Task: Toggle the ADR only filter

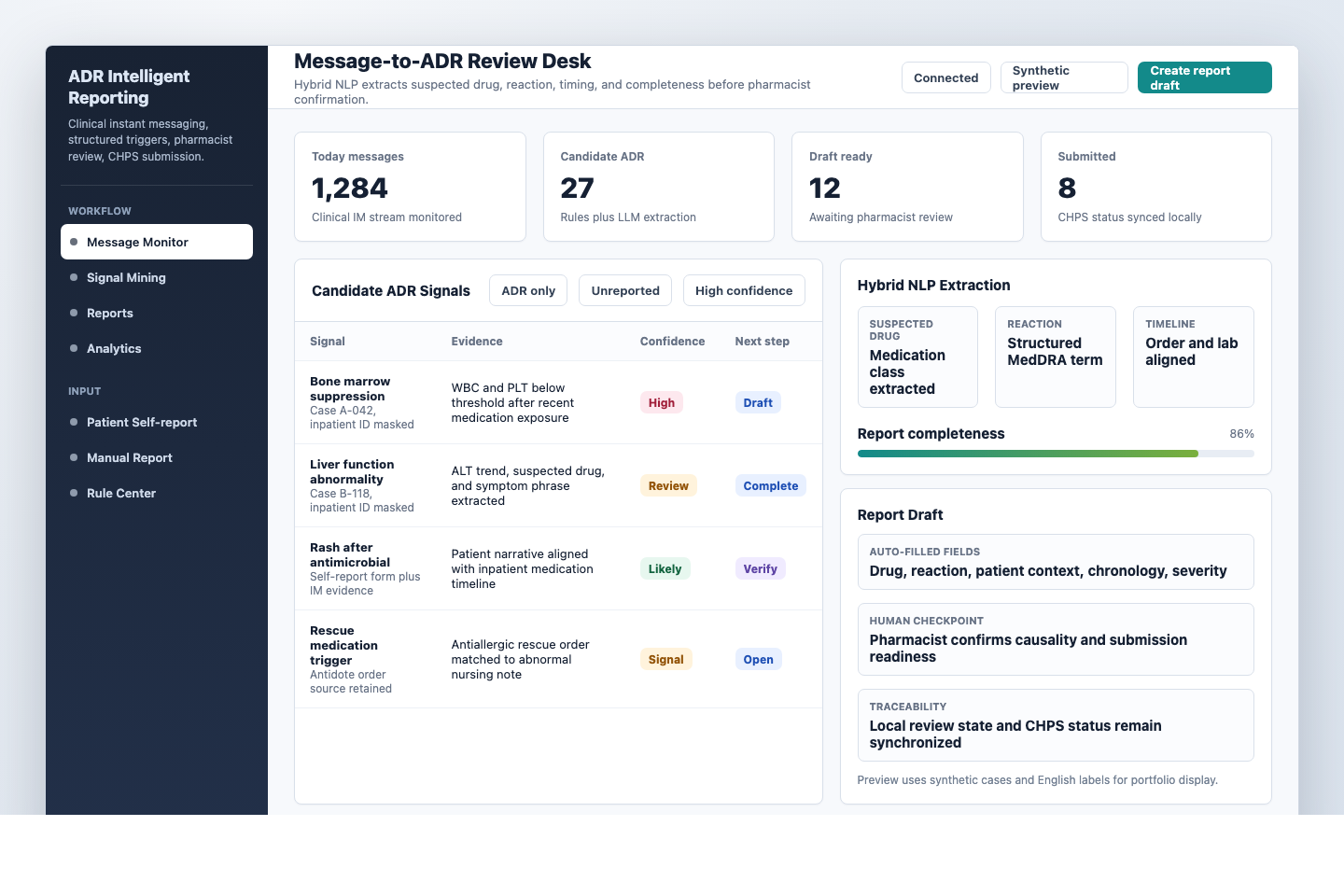Action: pyautogui.click(x=527, y=290)
